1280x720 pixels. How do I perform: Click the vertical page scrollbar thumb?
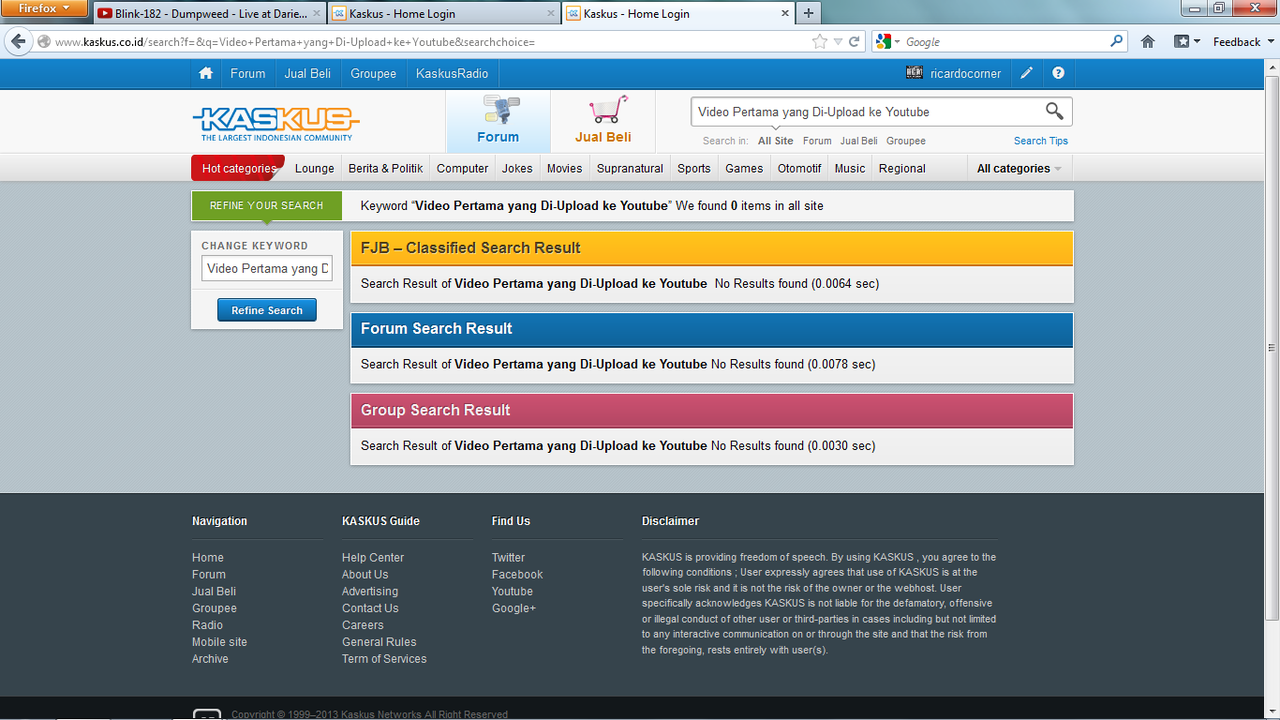(1271, 348)
